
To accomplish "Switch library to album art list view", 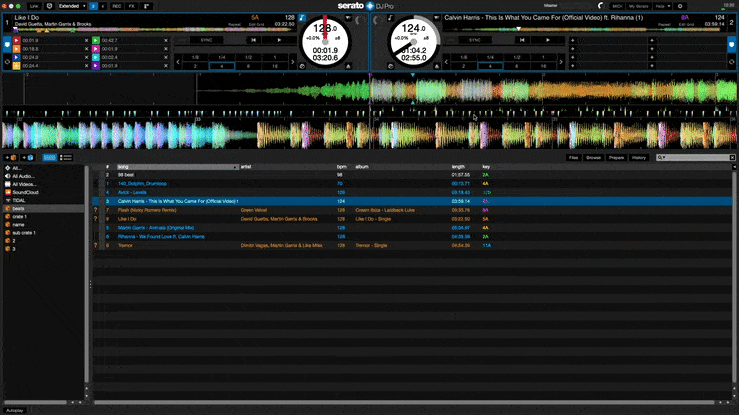I will tap(66, 158).
